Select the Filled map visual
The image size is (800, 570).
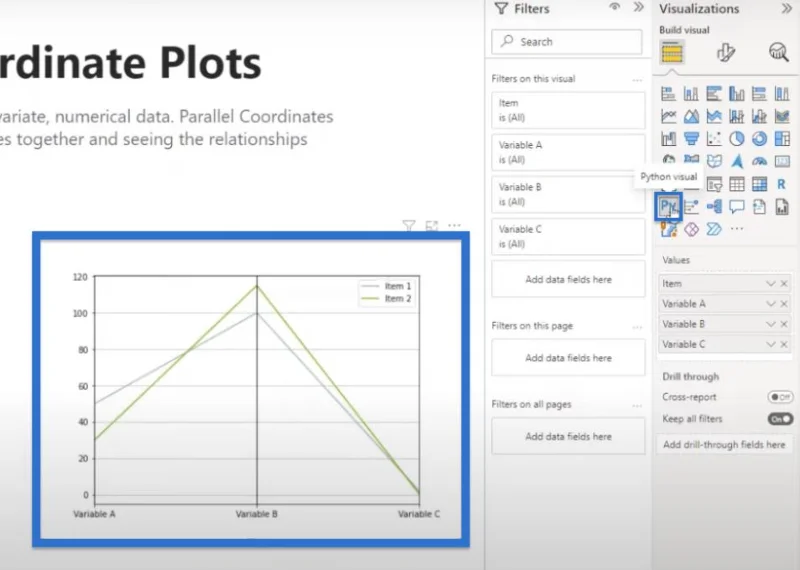(691, 161)
